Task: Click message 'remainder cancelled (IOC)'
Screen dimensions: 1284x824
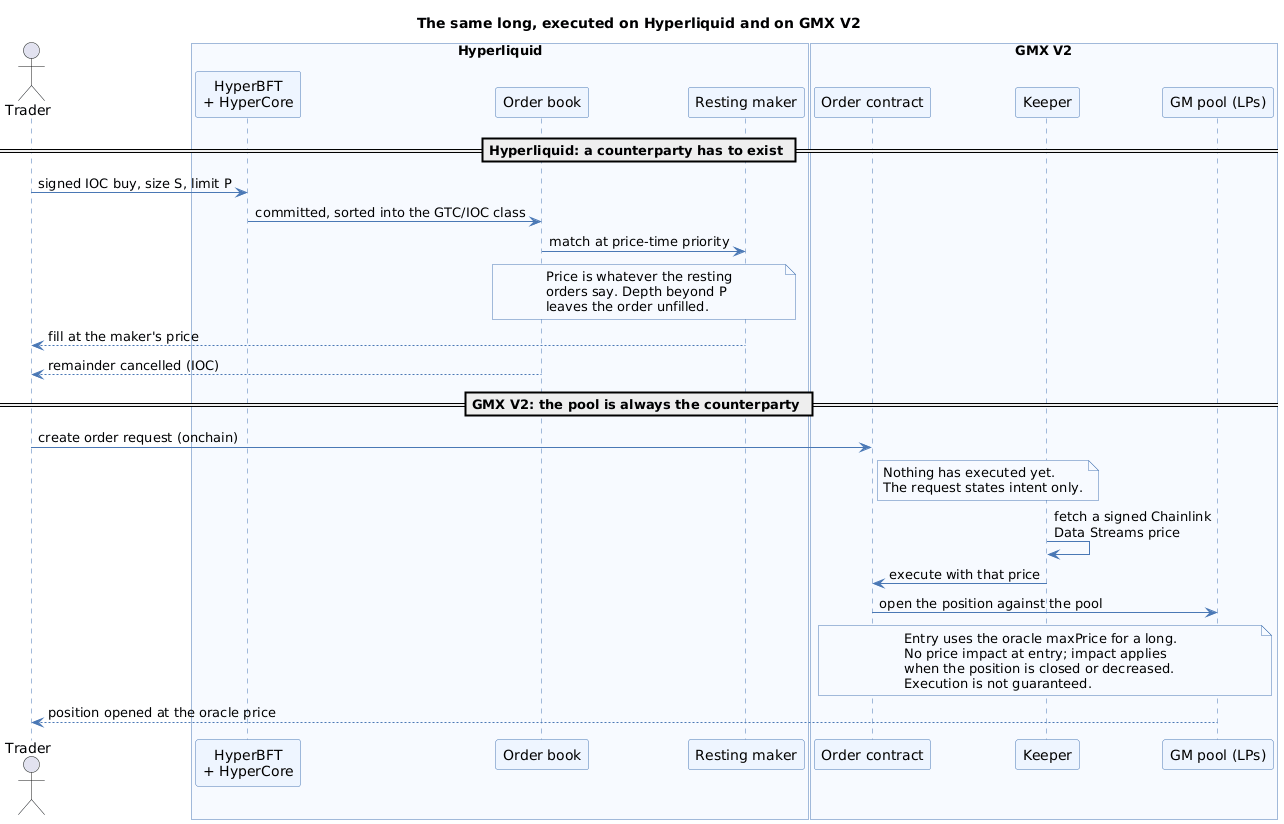Action: 133,366
